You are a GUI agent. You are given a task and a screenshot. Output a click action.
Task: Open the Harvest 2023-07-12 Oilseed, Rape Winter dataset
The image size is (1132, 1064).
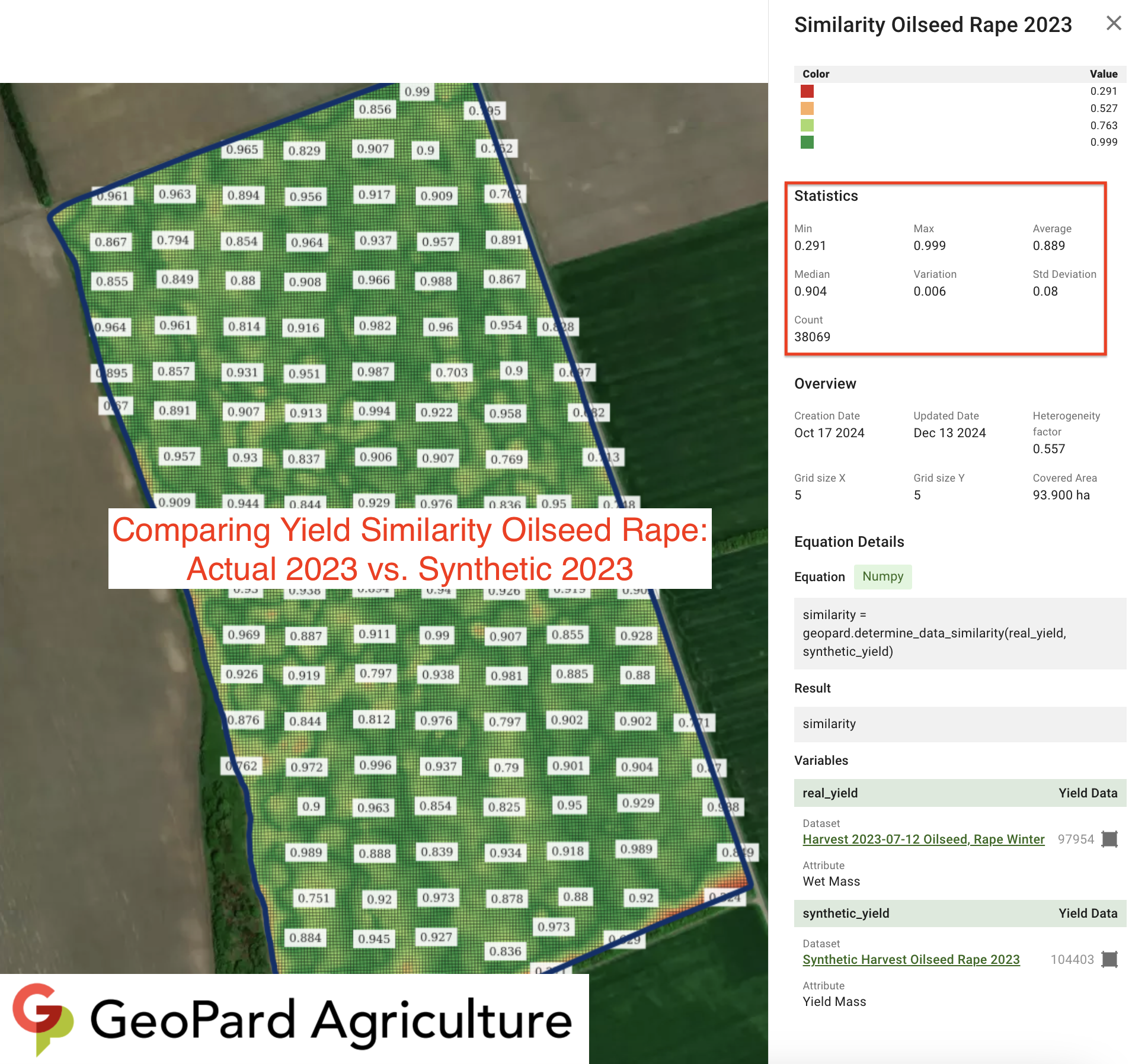pos(923,839)
